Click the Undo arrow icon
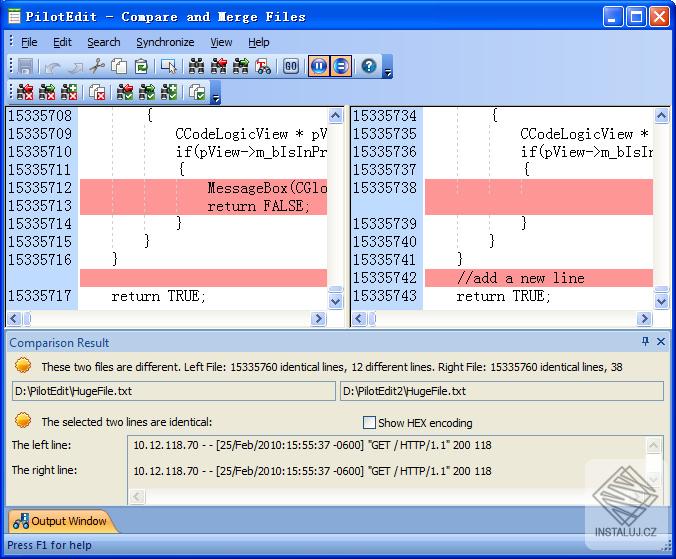 53,67
